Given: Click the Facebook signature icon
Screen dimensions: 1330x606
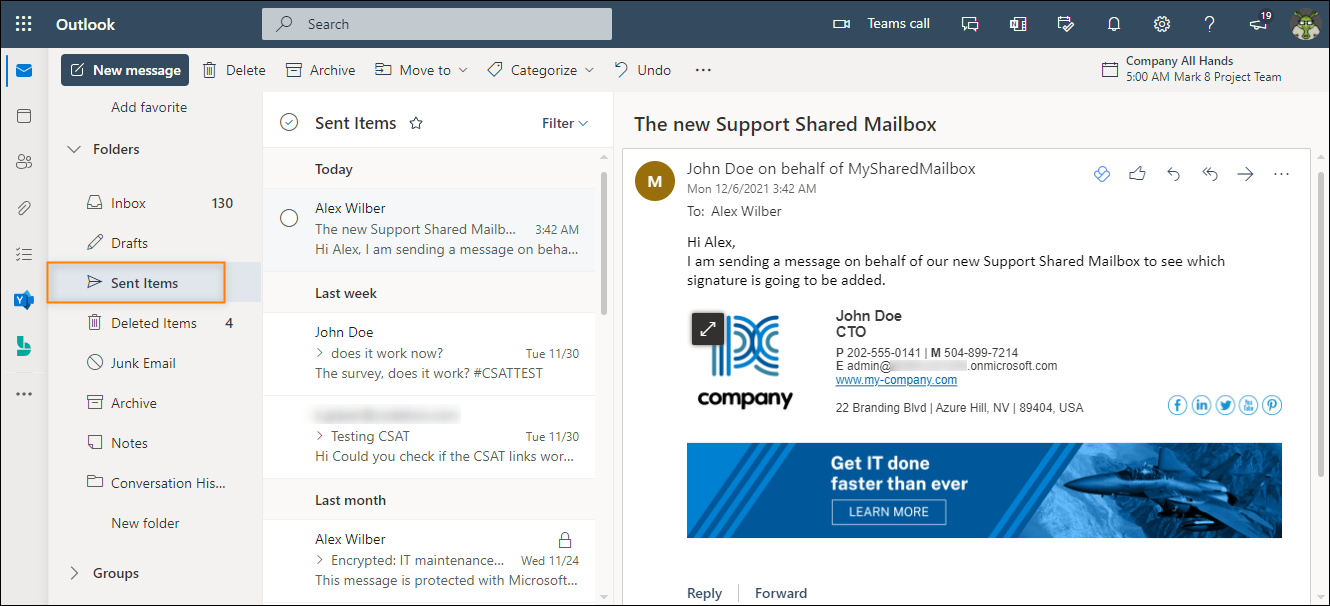Looking at the screenshot, I should pos(1178,405).
